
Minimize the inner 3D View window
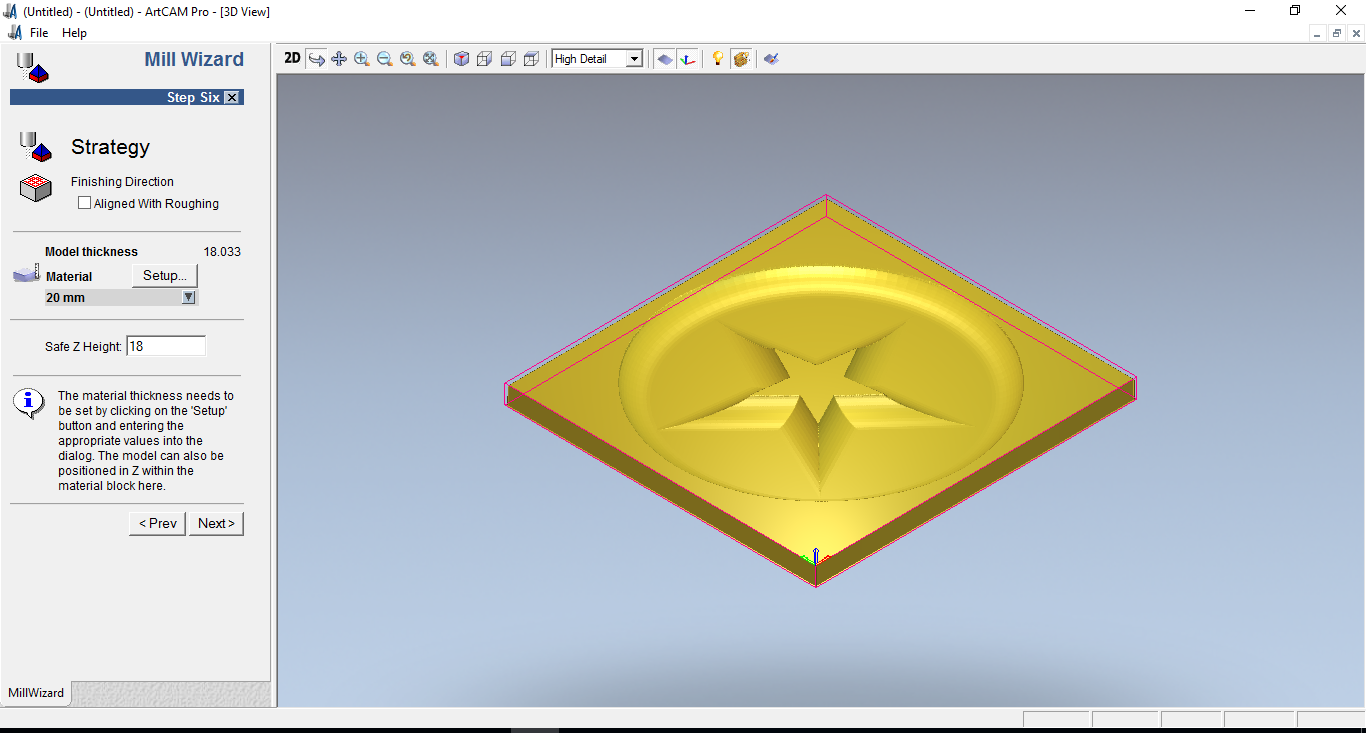click(1317, 33)
